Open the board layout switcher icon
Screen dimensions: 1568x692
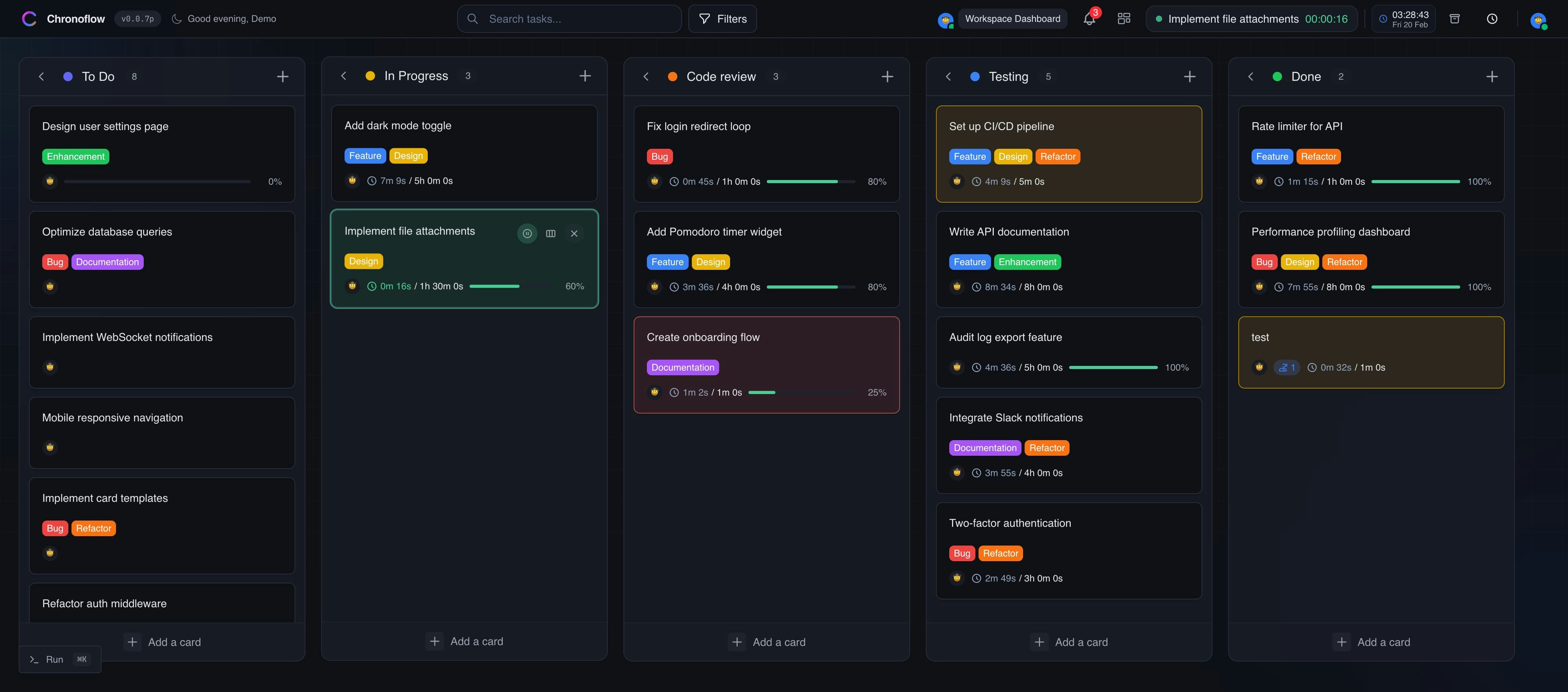point(1123,19)
